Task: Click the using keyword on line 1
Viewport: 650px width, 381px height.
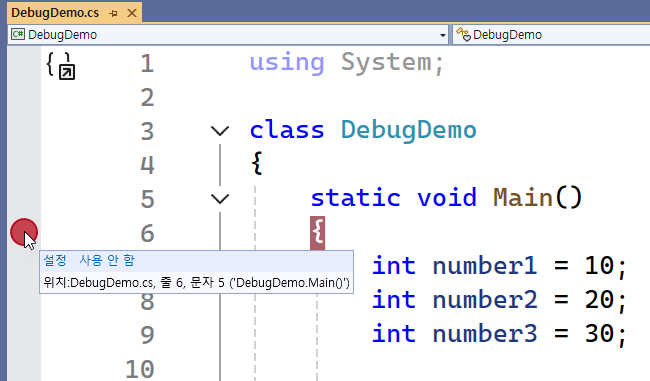Action: click(x=286, y=63)
